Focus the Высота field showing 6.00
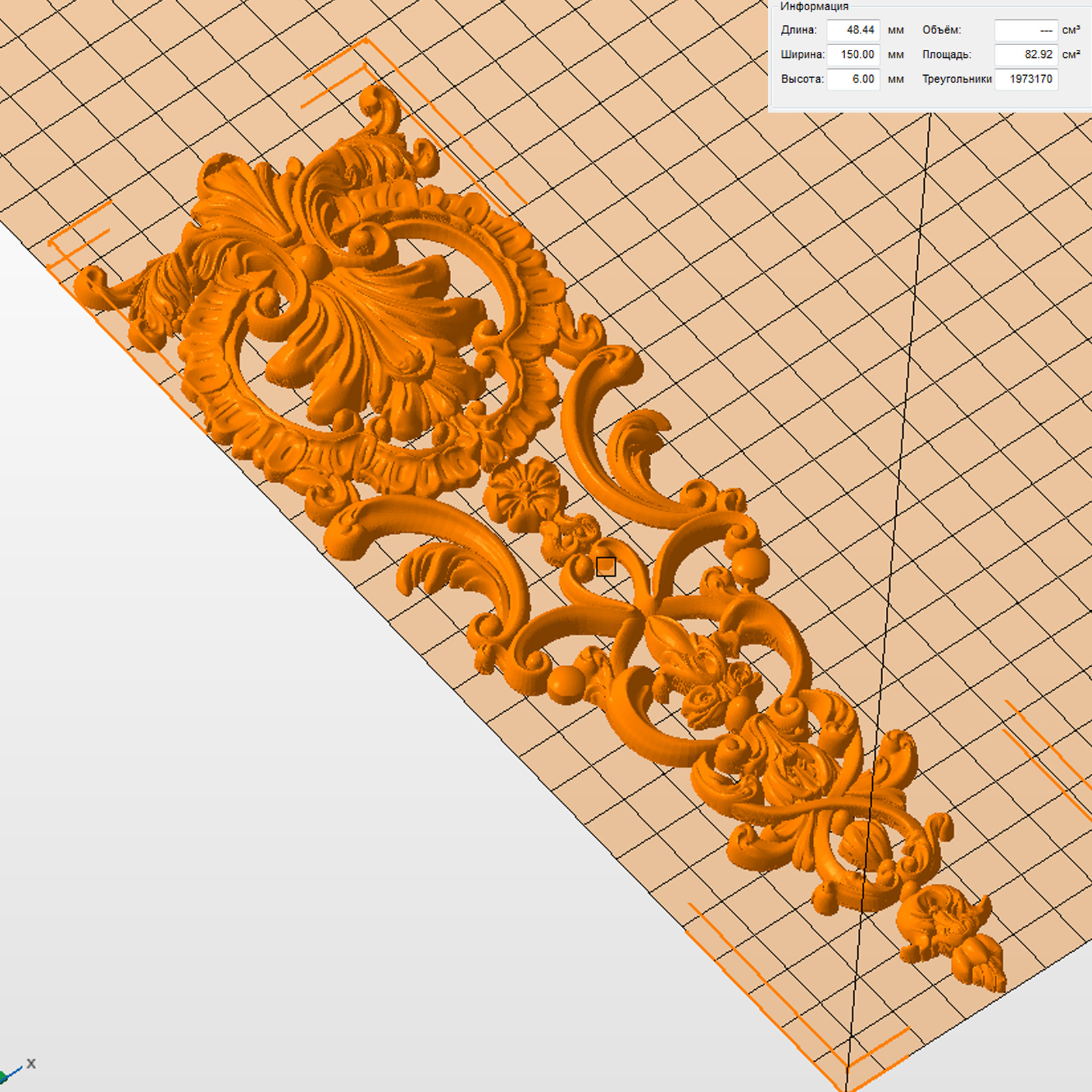 point(852,79)
